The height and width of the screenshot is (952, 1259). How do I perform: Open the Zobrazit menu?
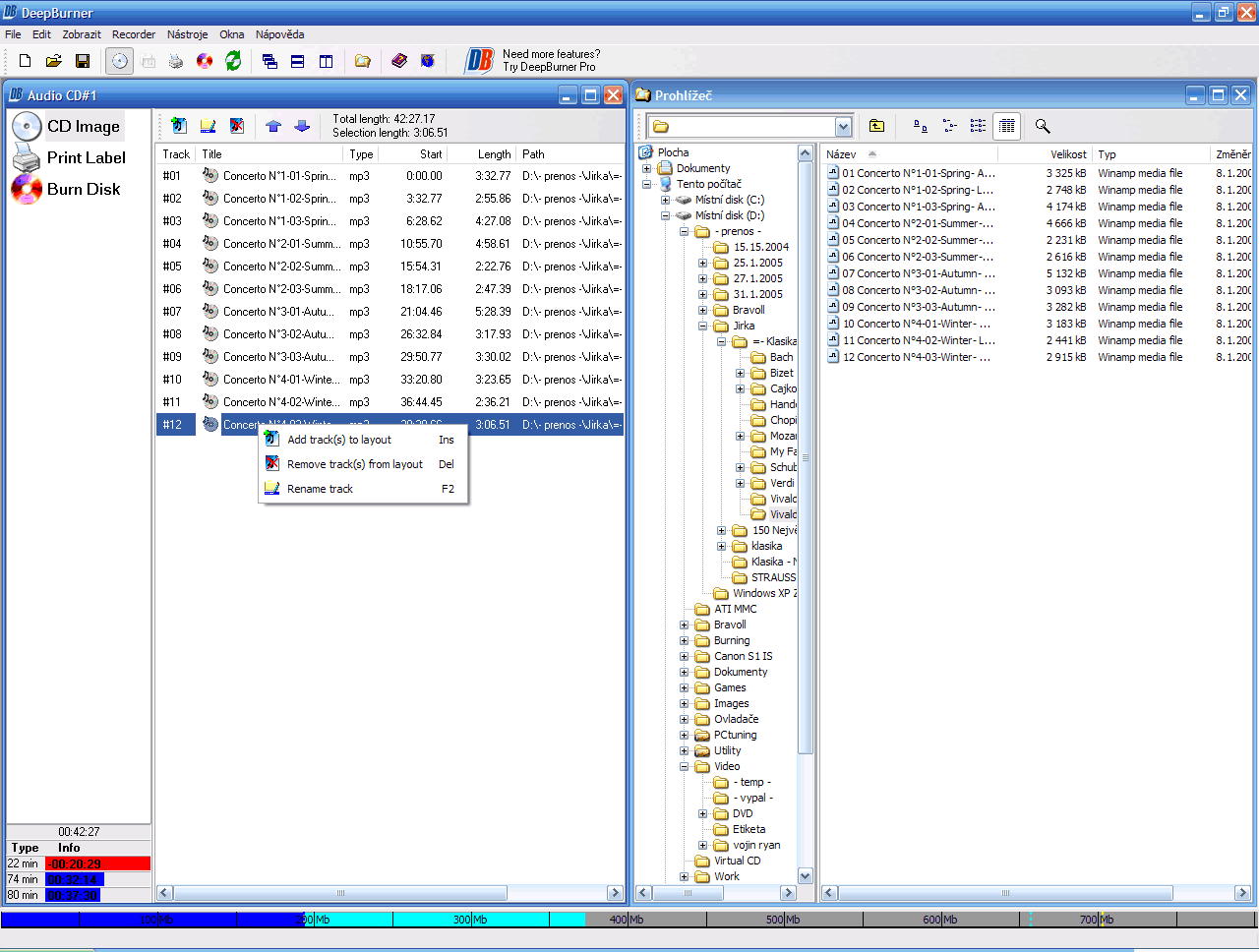tap(82, 34)
